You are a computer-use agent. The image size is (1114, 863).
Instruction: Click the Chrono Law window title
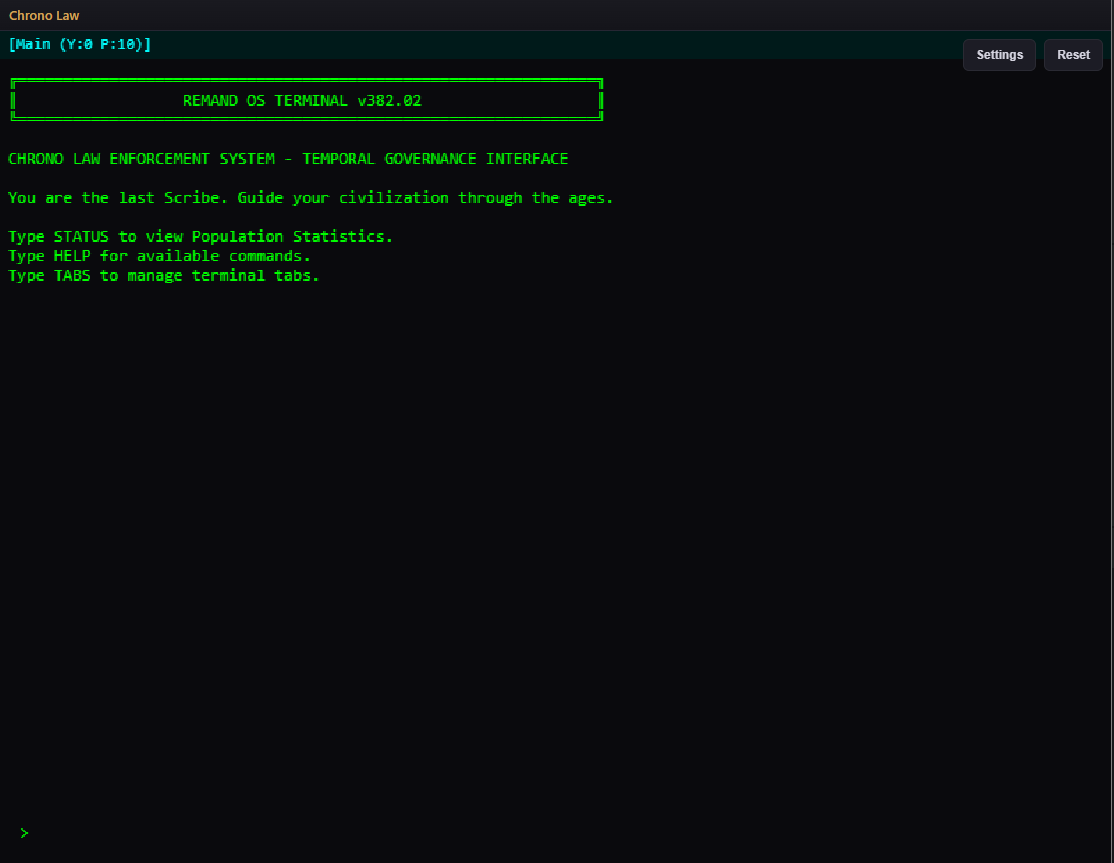[x=44, y=16]
